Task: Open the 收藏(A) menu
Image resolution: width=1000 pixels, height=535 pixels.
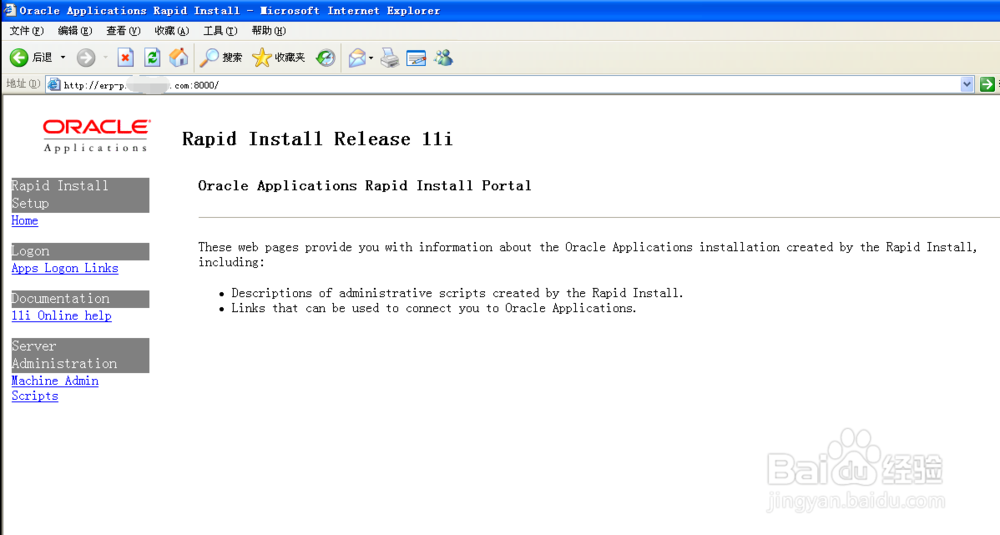Action: [172, 31]
